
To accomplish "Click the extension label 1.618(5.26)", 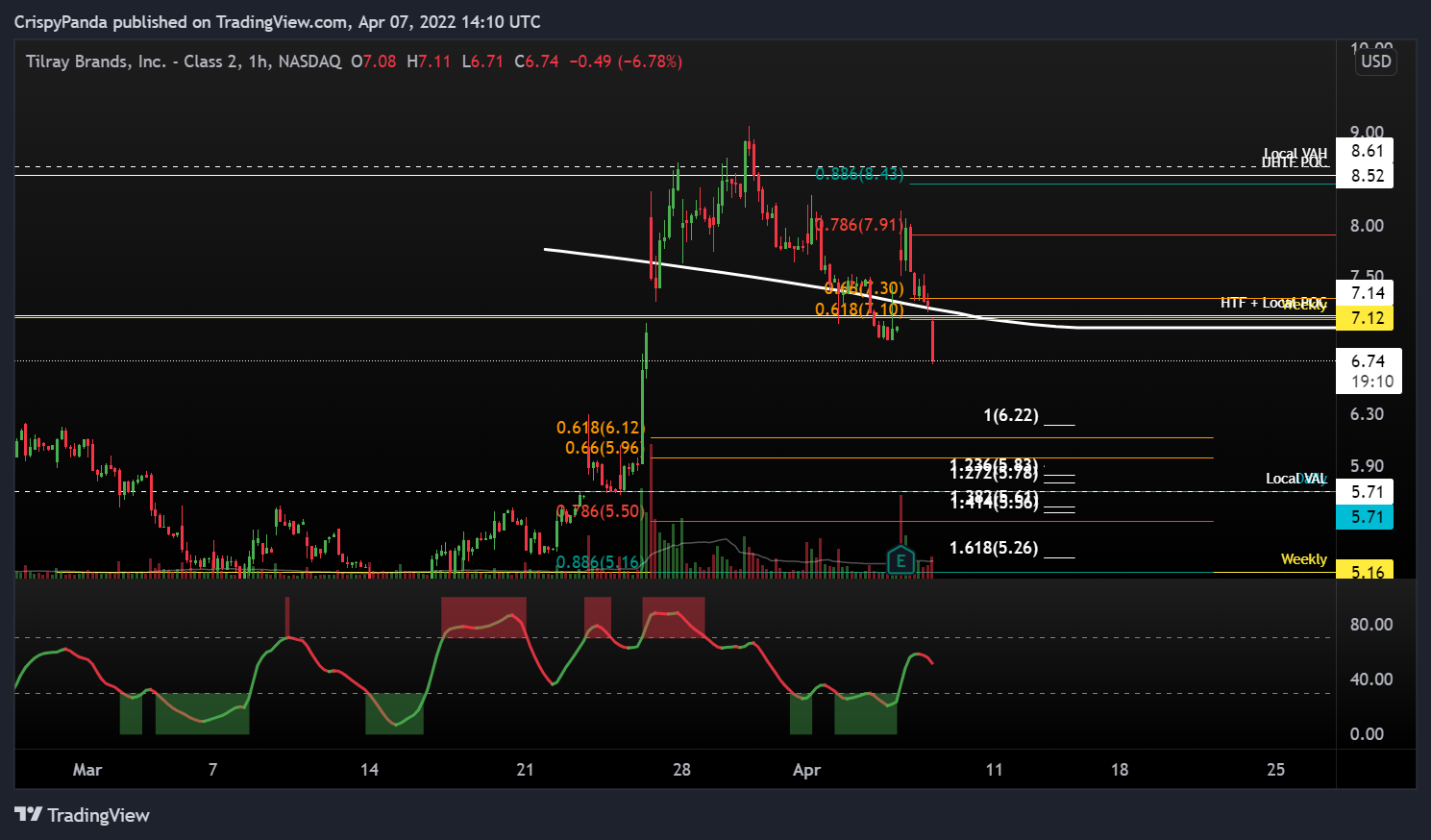I will point(994,548).
